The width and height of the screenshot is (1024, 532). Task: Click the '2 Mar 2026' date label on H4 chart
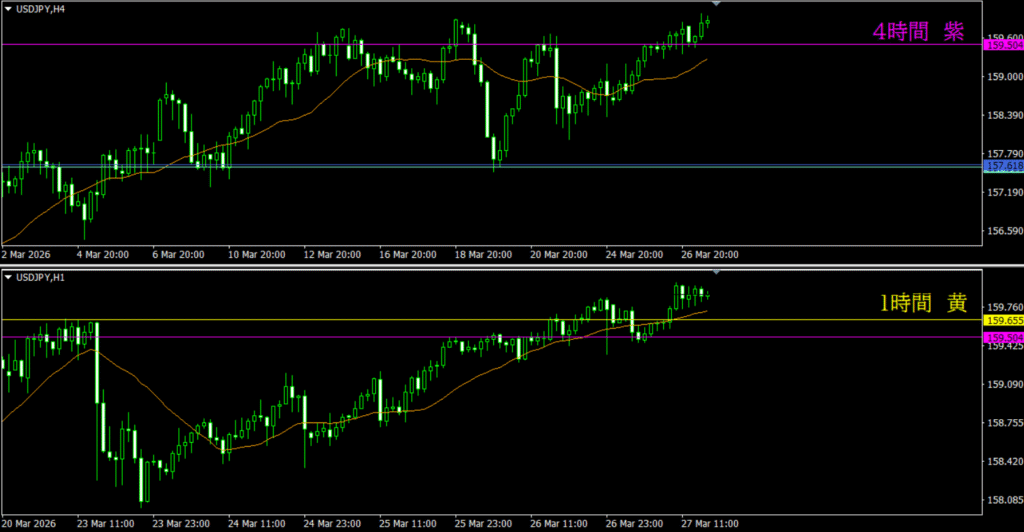31,255
